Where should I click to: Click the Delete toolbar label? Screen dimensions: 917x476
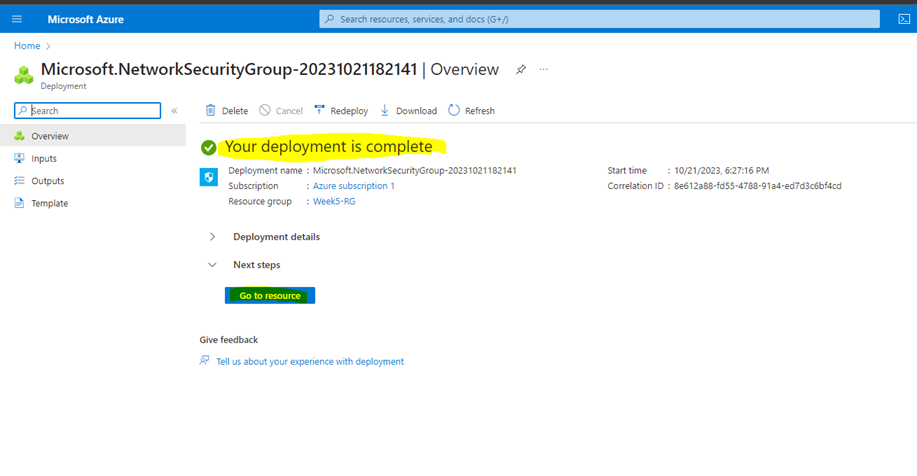235,111
